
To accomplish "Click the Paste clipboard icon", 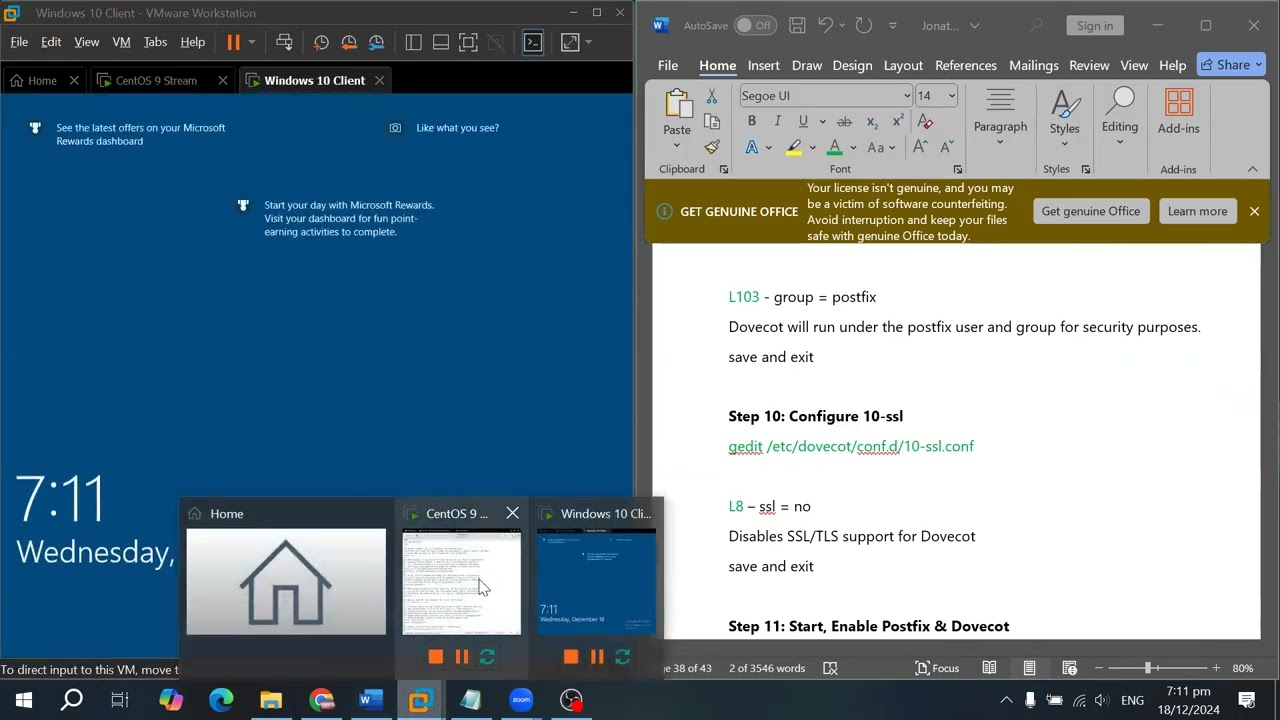I will (677, 104).
